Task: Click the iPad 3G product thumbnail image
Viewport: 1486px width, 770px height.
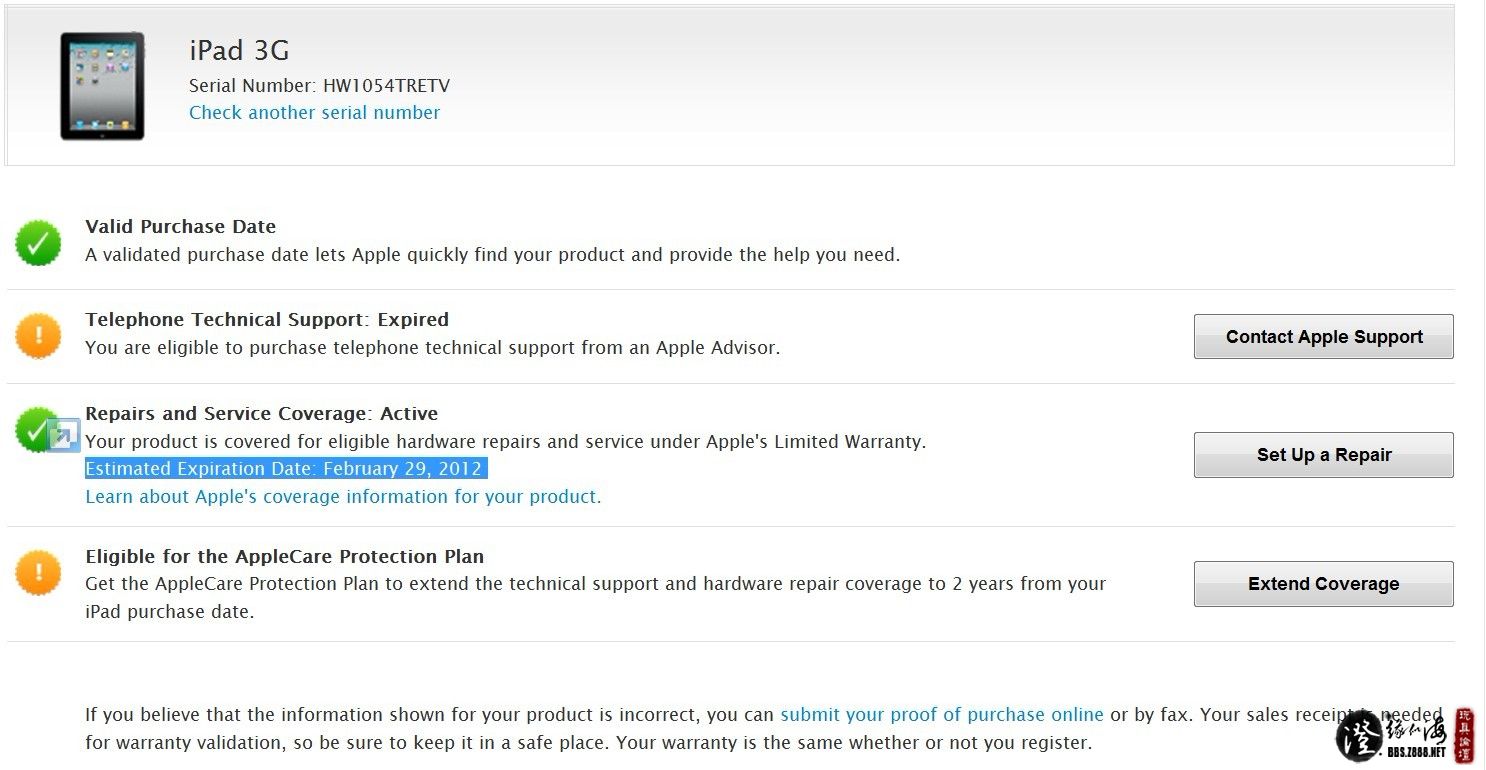Action: click(x=102, y=86)
